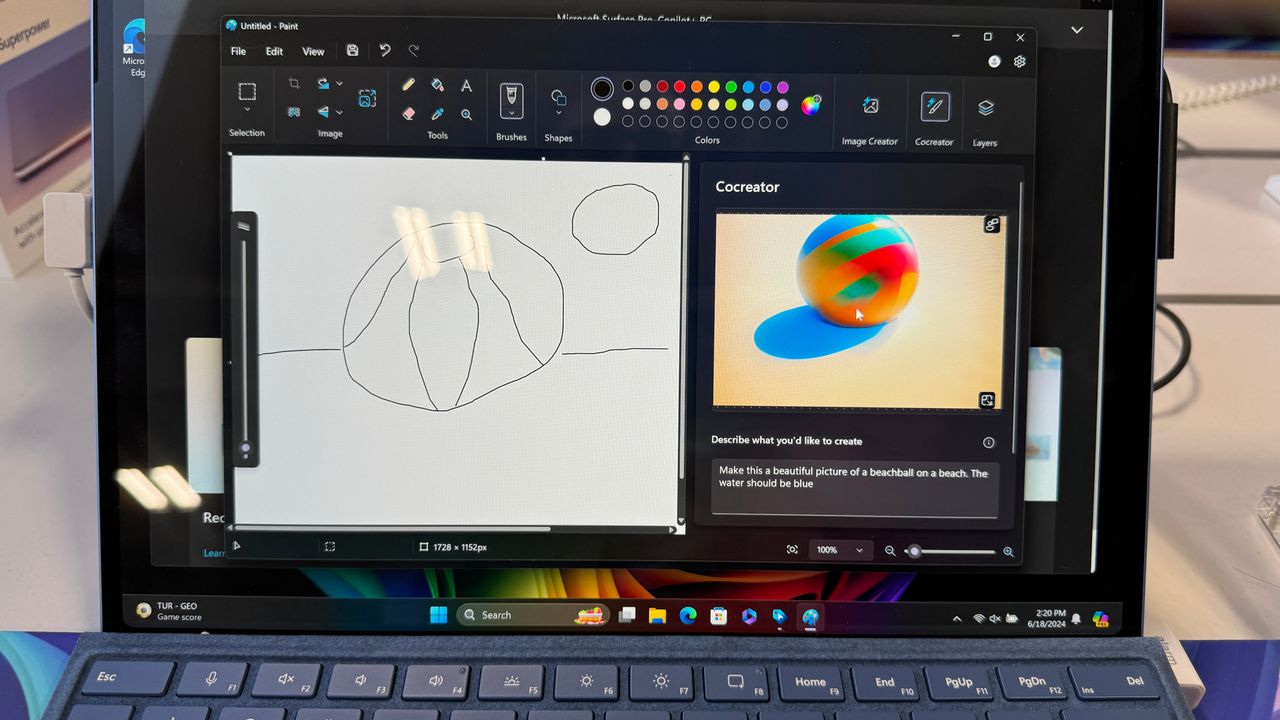Image resolution: width=1280 pixels, height=720 pixels.
Task: Click the brush size slider handle
Action: (245, 449)
